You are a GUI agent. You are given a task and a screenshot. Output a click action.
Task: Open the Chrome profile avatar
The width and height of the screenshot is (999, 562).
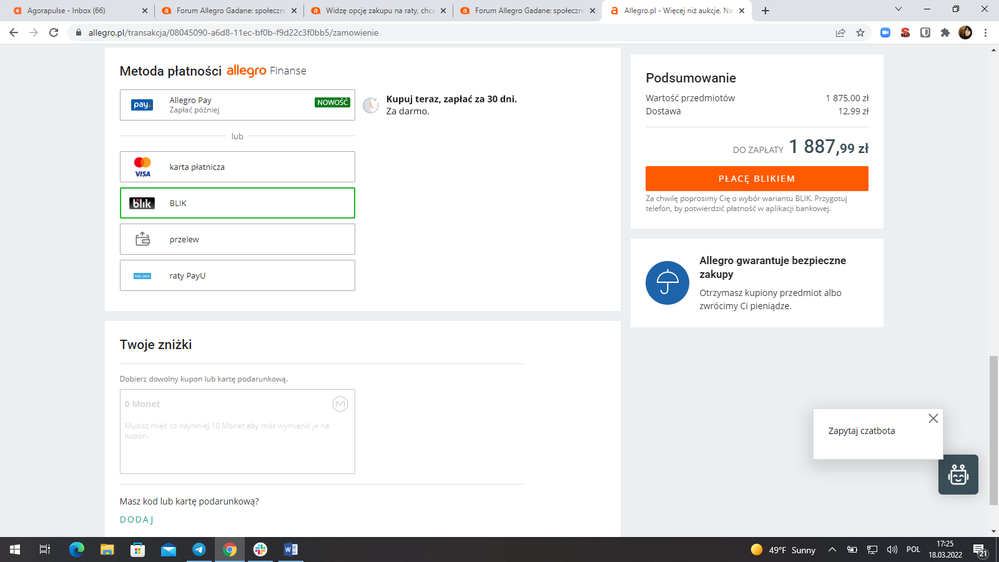(965, 32)
